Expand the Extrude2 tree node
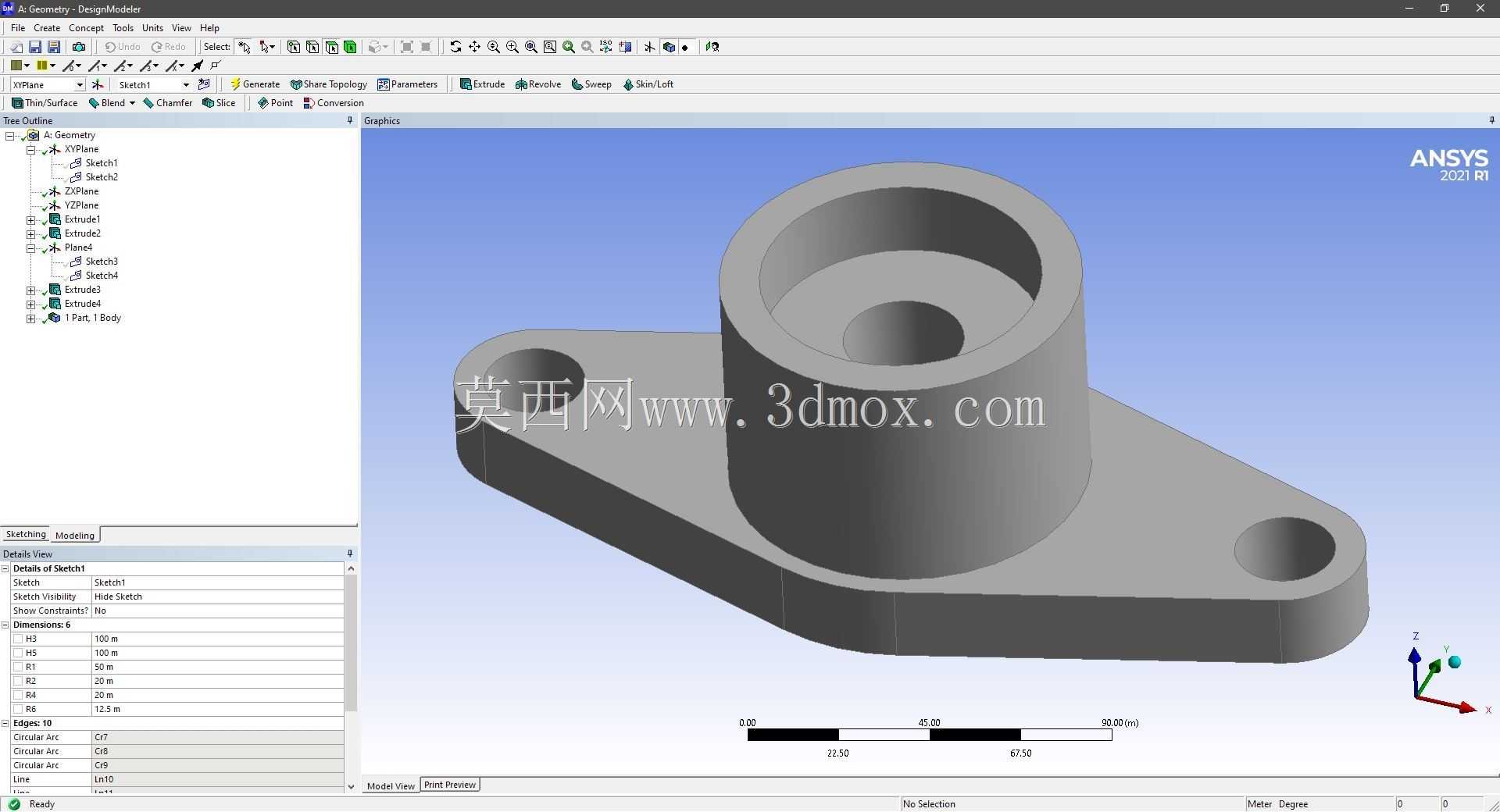This screenshot has width=1500, height=812. tap(31, 234)
